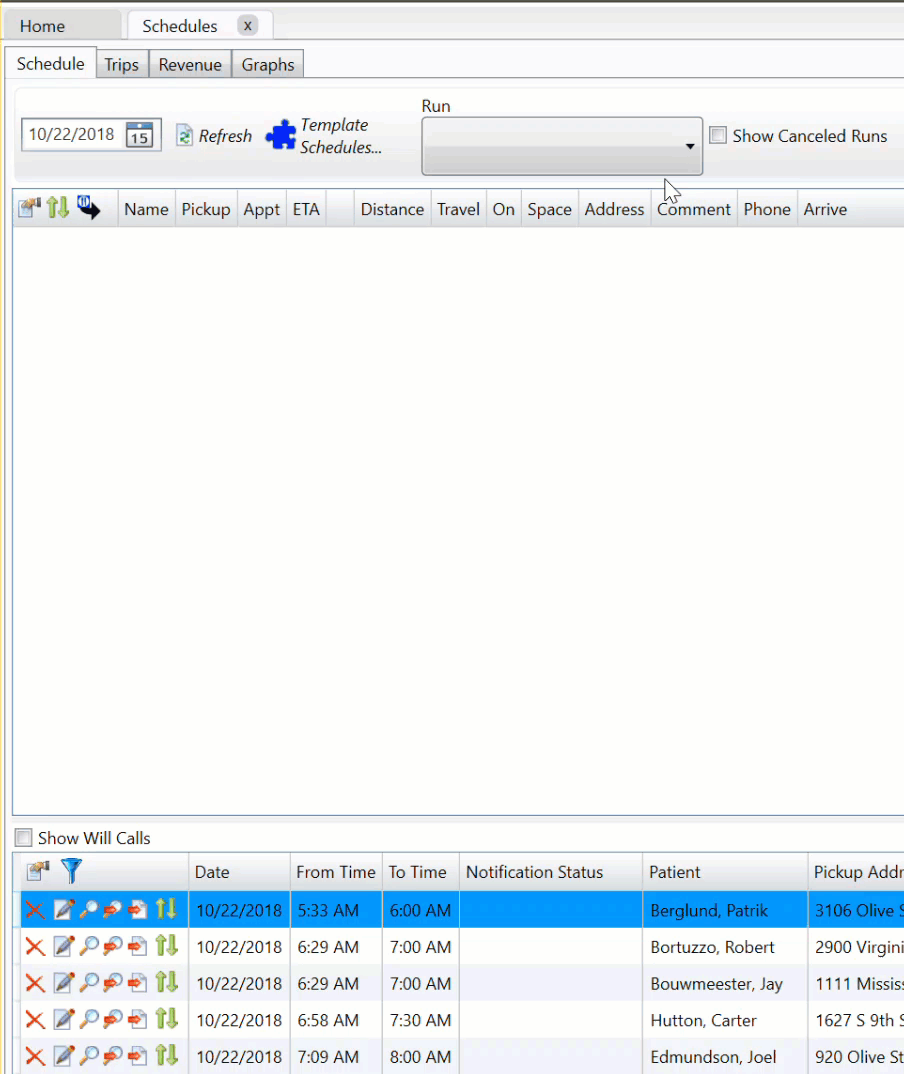Click green up-down arrows in schedule grid header

(58, 208)
